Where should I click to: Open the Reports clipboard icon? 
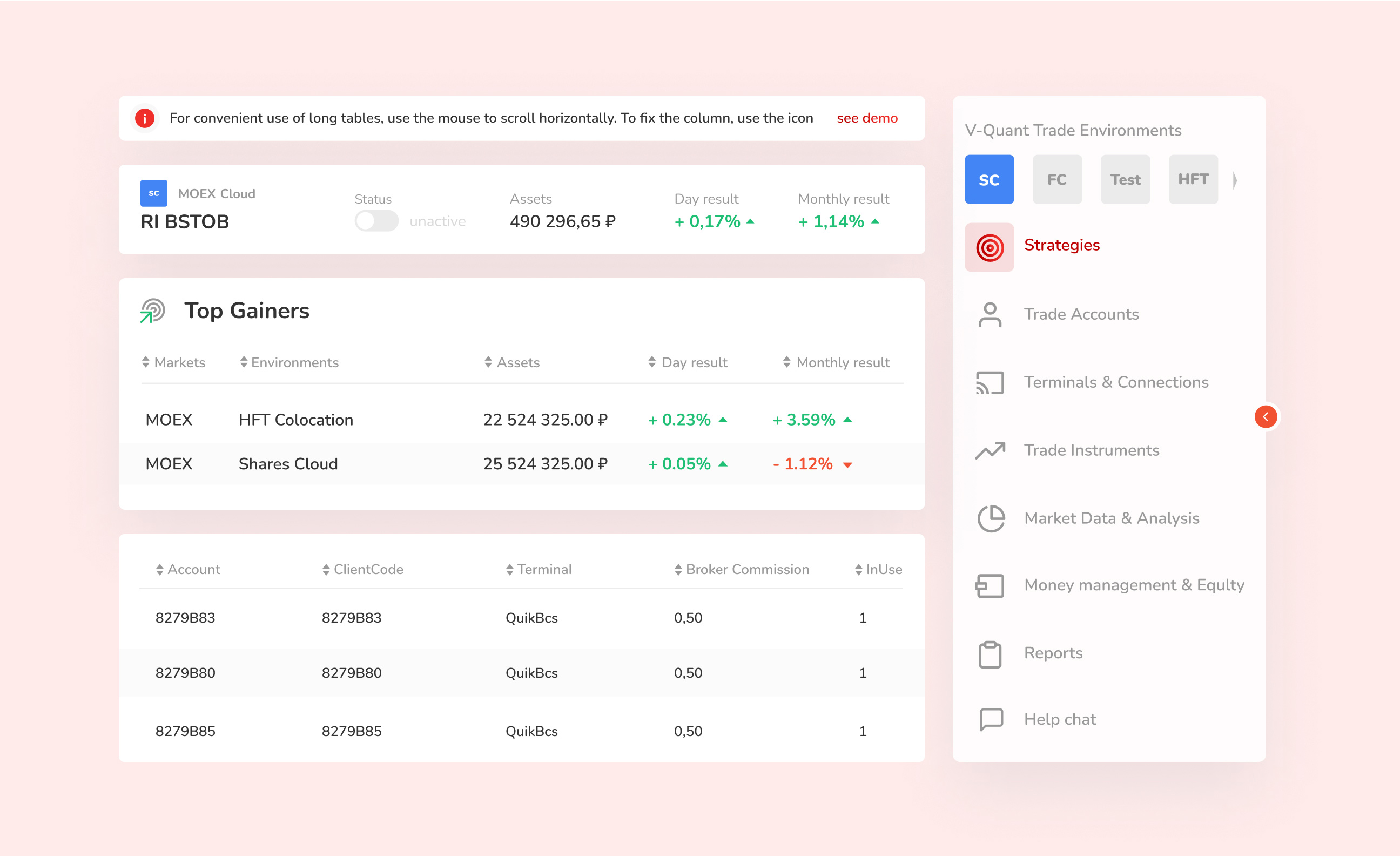pos(990,654)
